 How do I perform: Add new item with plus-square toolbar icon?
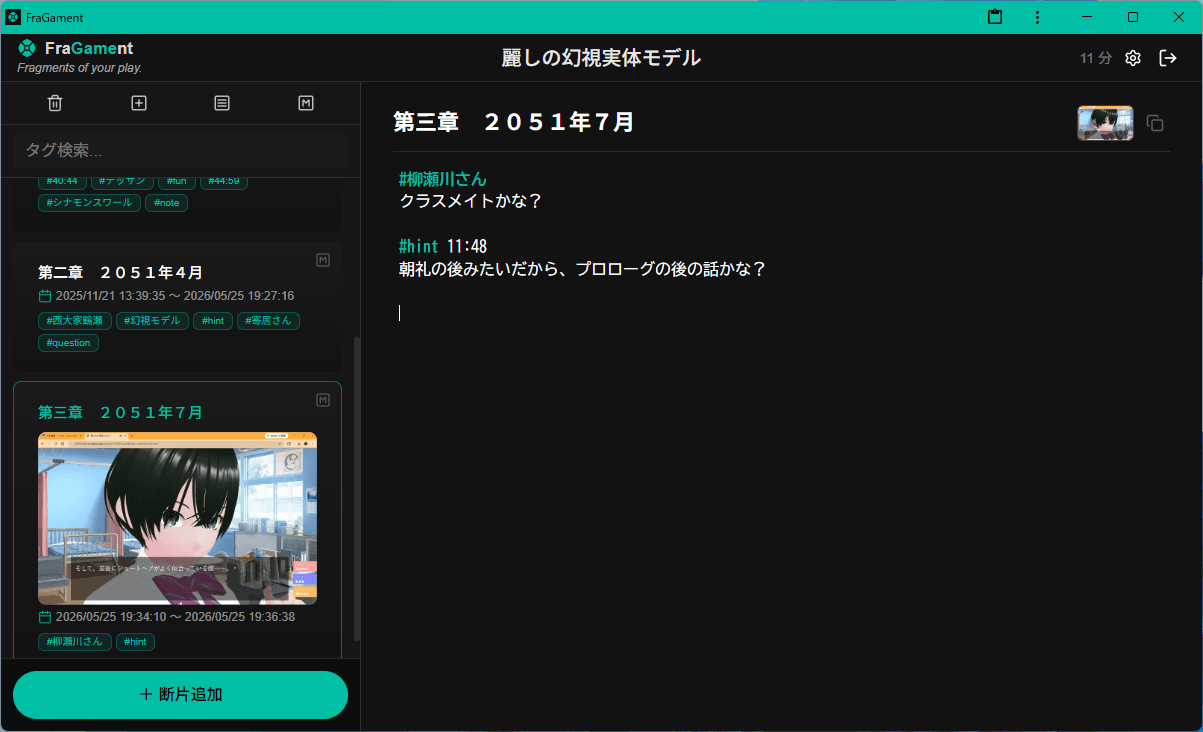click(x=139, y=103)
